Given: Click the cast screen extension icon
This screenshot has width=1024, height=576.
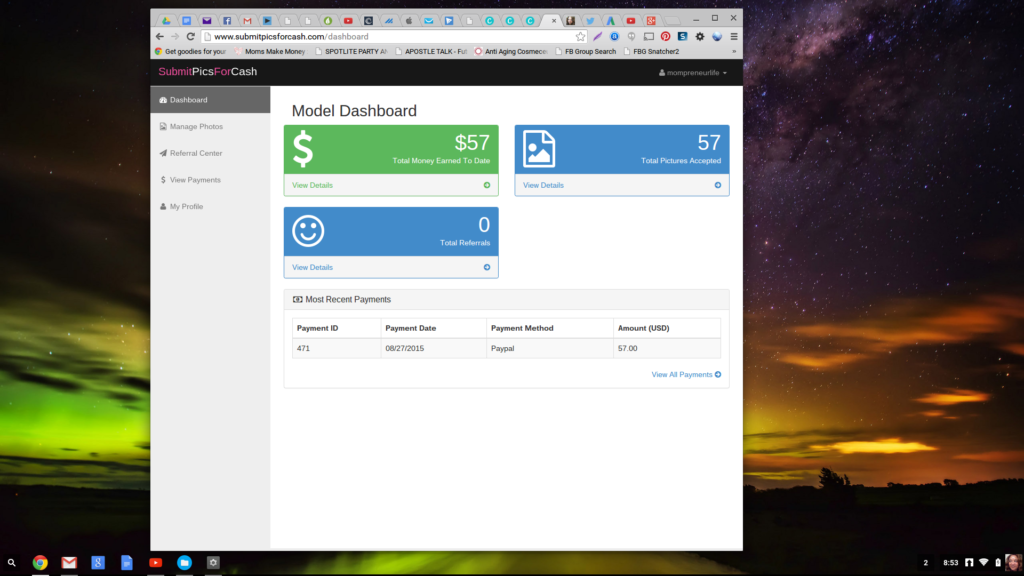Looking at the screenshot, I should pyautogui.click(x=648, y=37).
